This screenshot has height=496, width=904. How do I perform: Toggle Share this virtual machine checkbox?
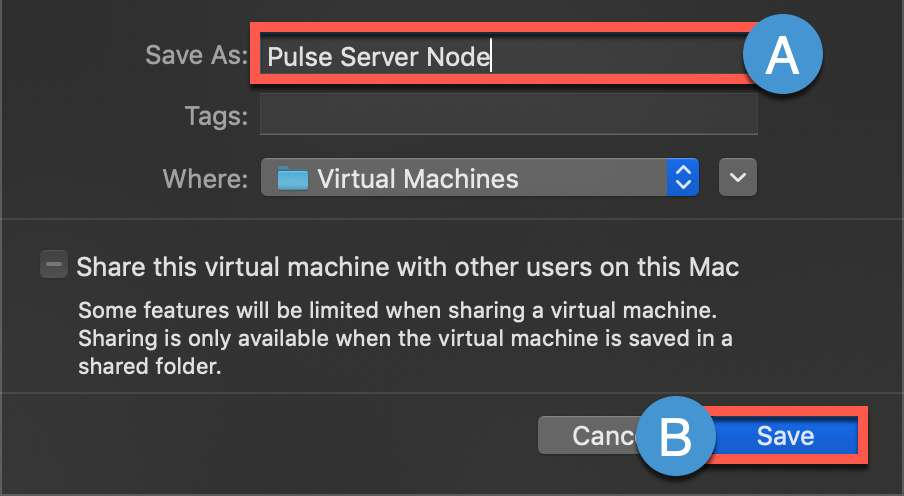pyautogui.click(x=53, y=266)
